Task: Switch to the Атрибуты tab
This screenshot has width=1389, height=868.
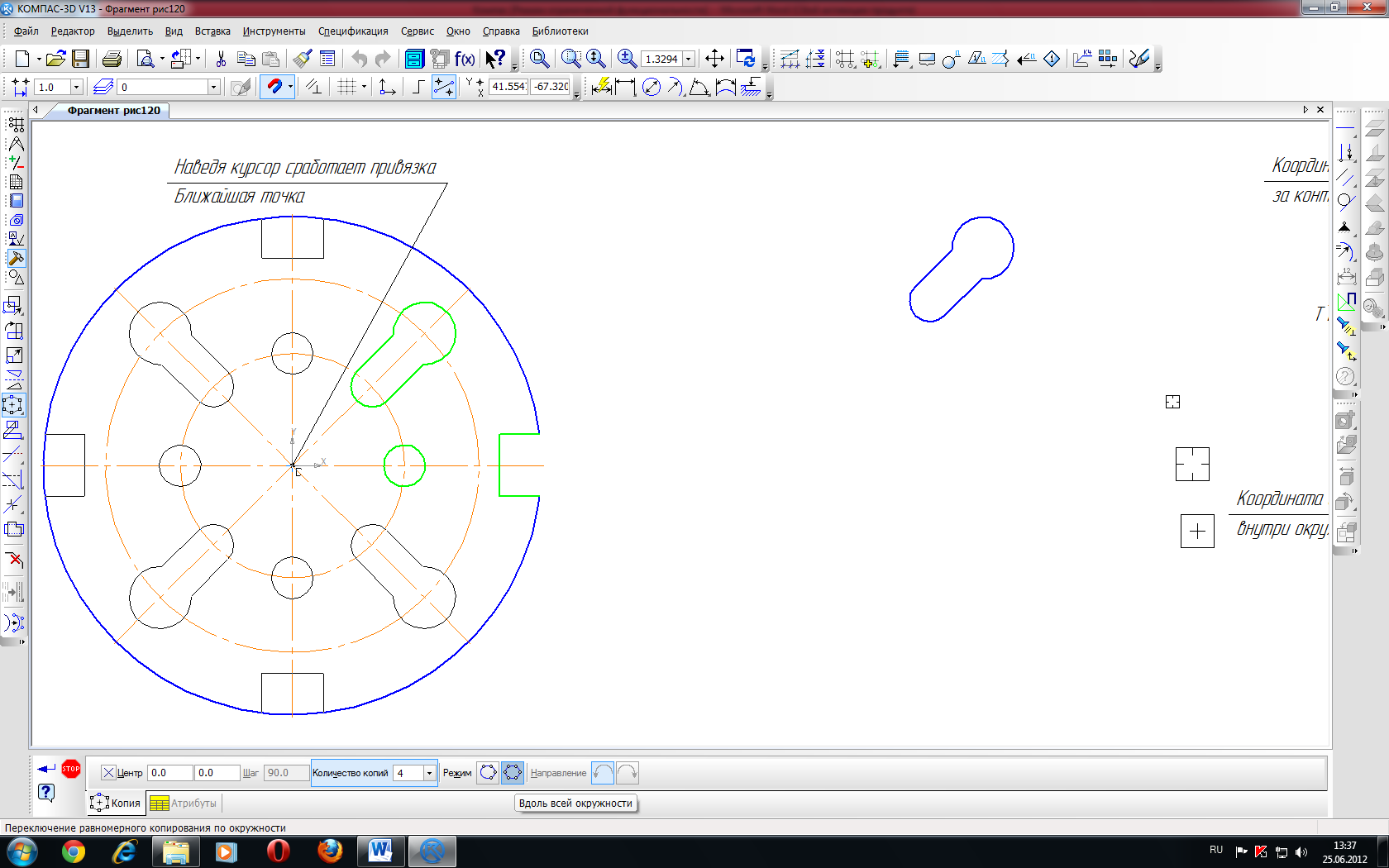Action: pos(184,803)
